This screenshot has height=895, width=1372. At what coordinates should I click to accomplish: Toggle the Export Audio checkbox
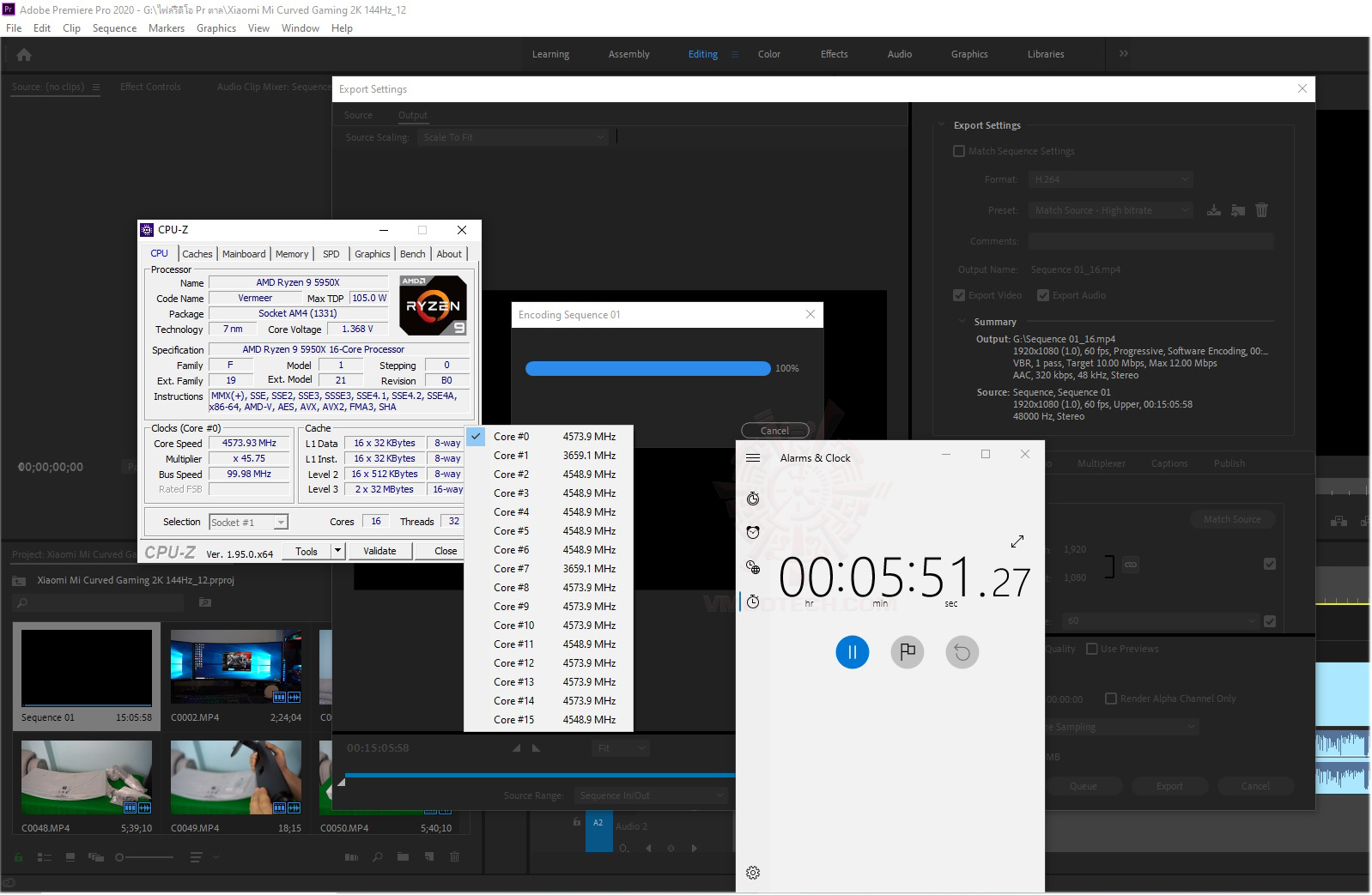click(1043, 295)
